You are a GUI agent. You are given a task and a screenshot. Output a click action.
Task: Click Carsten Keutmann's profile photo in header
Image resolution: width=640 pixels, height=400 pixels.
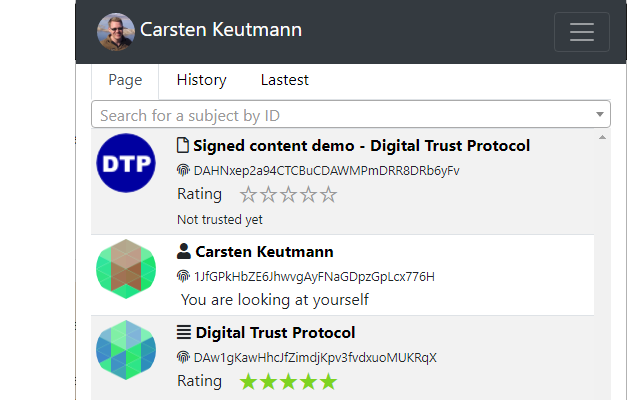115,31
